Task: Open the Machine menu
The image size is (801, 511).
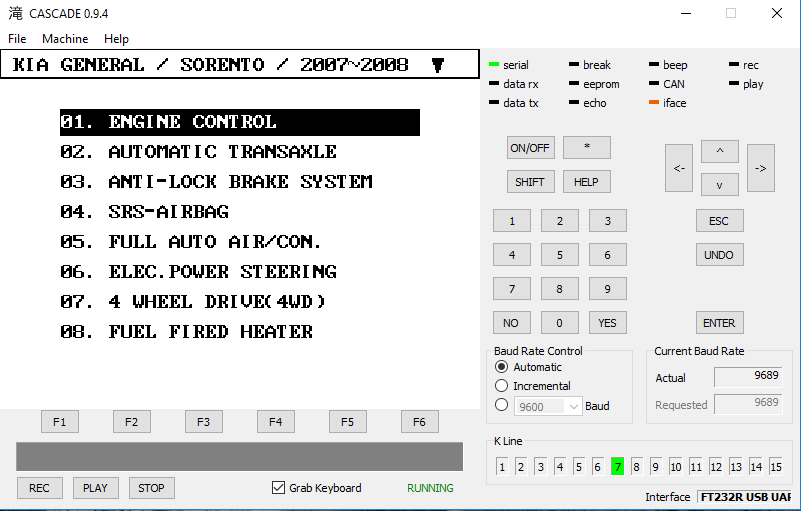Action: coord(65,39)
